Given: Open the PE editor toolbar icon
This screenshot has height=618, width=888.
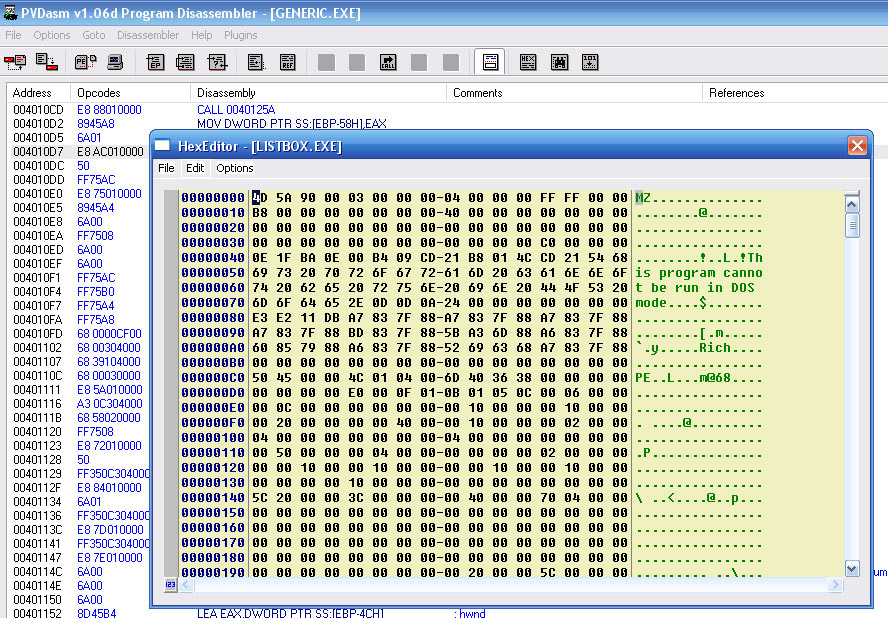Looking at the screenshot, I should tap(84, 62).
